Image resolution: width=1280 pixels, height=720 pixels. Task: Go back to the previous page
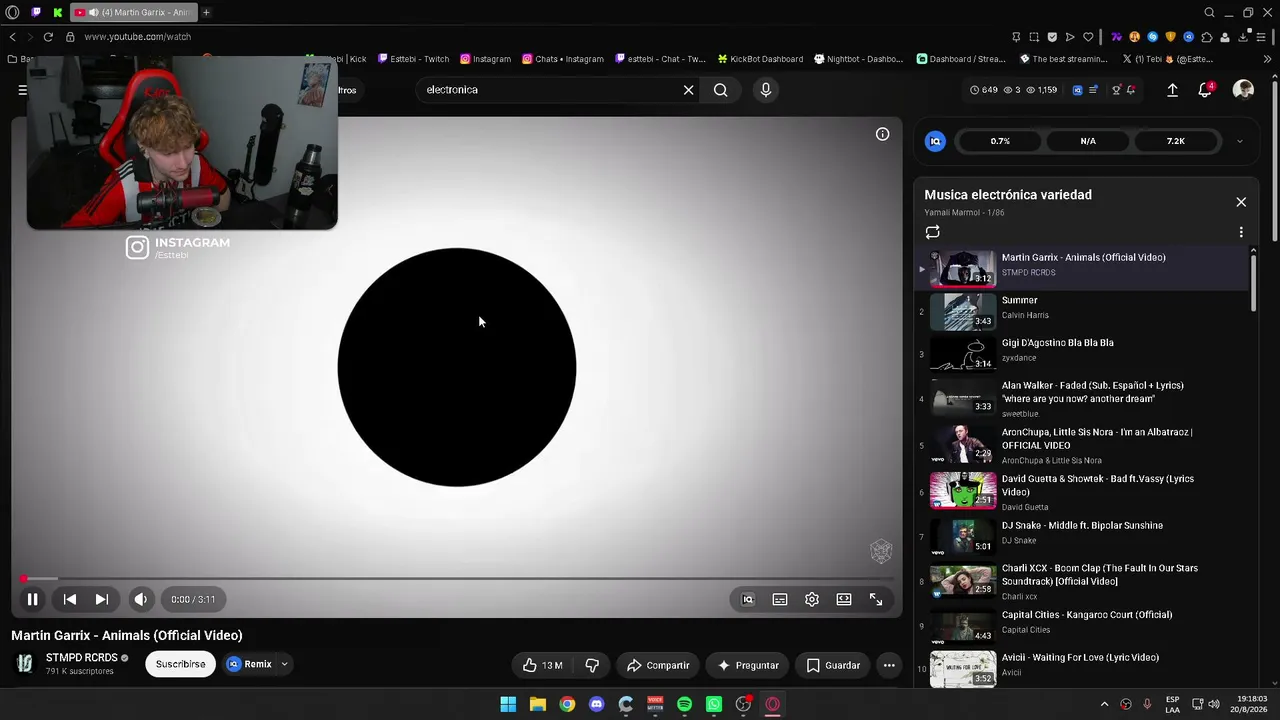(12, 37)
